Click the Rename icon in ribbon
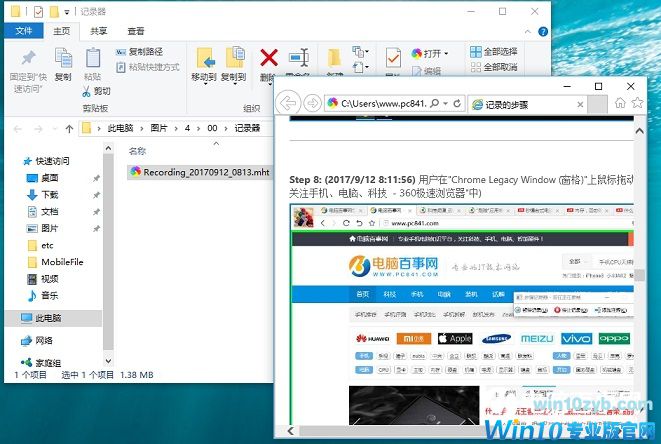This screenshot has width=661, height=444. tap(299, 57)
